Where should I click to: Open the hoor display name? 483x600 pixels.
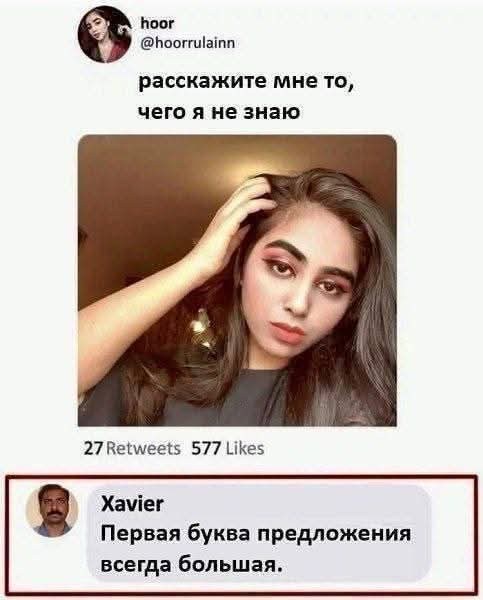tap(157, 24)
